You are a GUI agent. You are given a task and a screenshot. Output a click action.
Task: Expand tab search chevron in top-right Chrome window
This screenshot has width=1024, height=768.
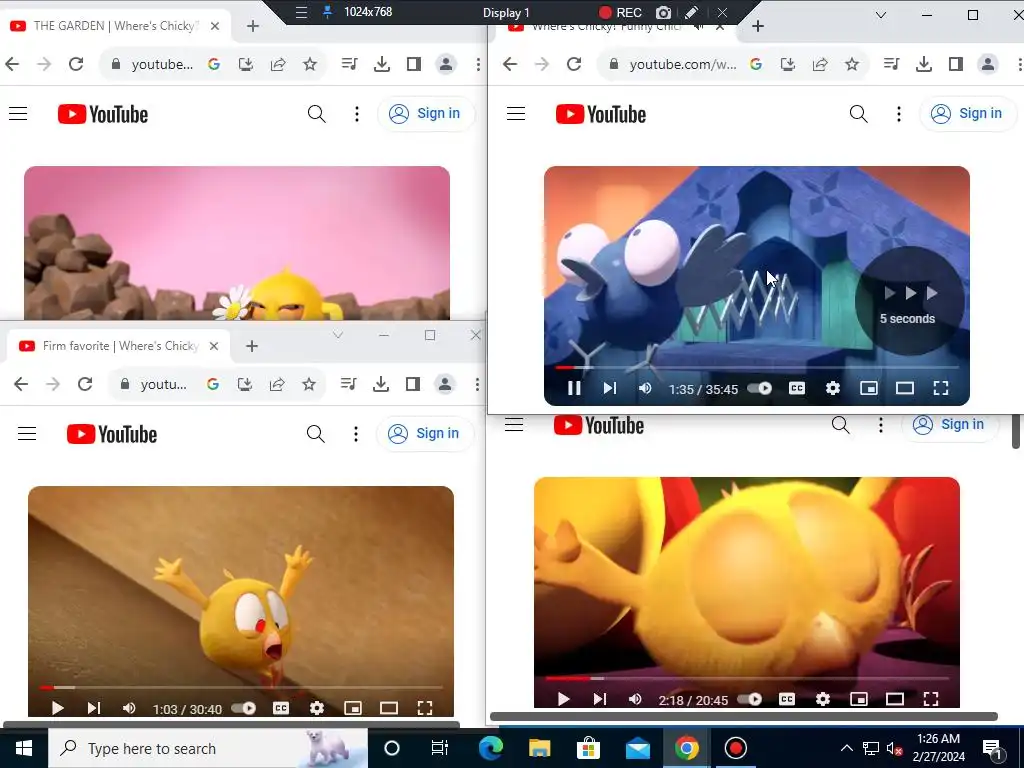click(881, 15)
